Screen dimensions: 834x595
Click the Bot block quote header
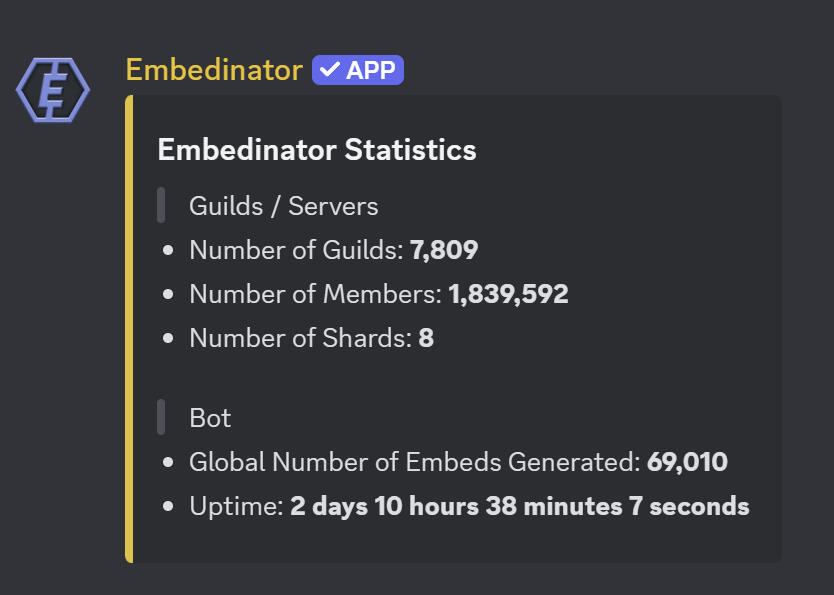click(210, 418)
